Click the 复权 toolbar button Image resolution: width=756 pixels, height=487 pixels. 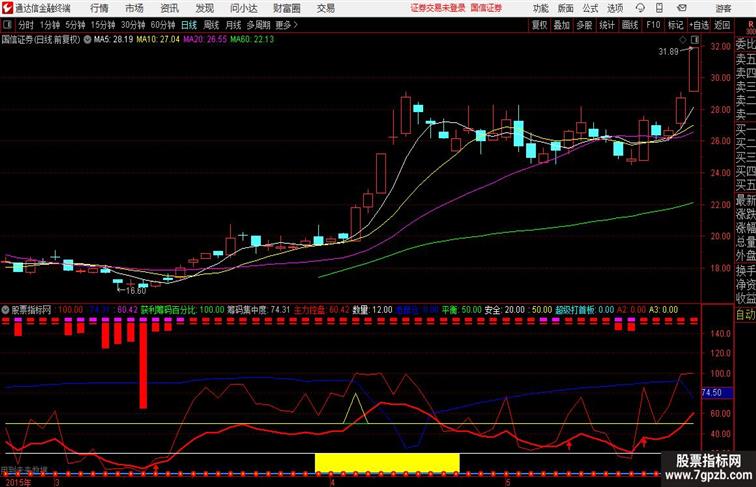(540, 25)
